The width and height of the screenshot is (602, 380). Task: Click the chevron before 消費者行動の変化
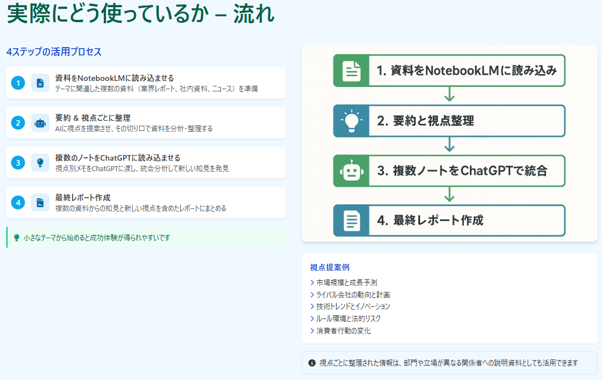coord(312,331)
